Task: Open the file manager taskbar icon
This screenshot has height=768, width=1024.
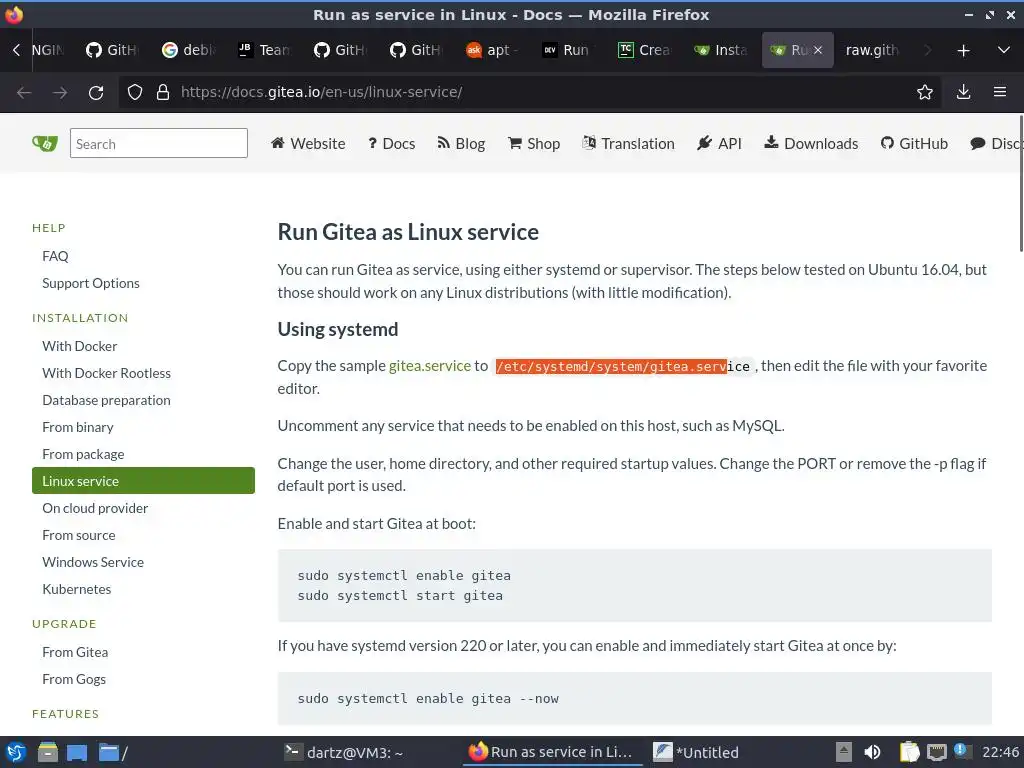Action: 48,752
